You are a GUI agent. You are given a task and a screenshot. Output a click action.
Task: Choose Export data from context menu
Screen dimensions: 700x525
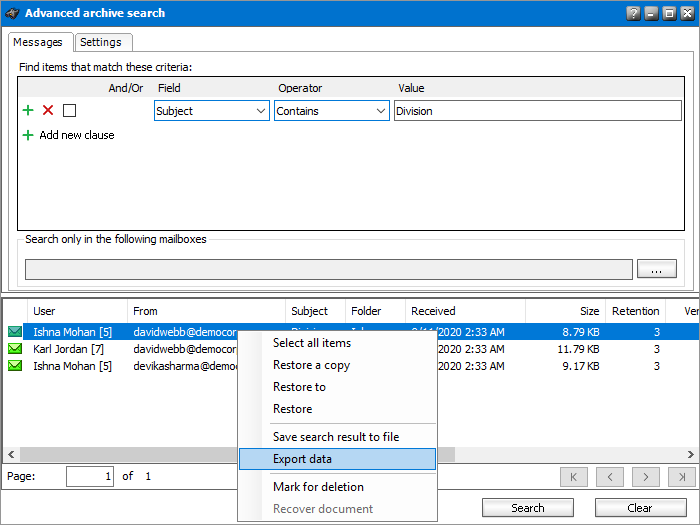tap(303, 459)
